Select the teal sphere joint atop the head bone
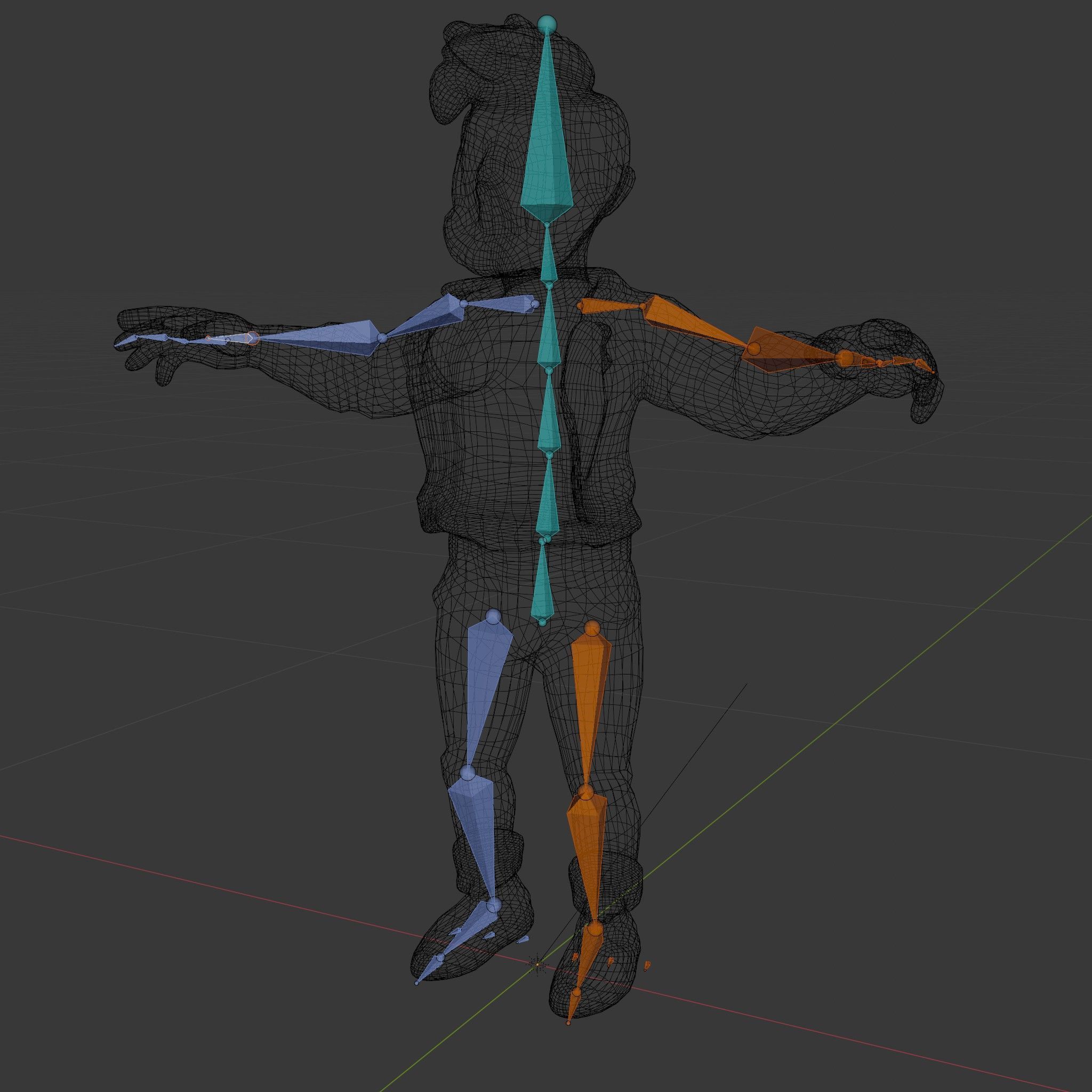The height and width of the screenshot is (1092, 1092). 547,24
